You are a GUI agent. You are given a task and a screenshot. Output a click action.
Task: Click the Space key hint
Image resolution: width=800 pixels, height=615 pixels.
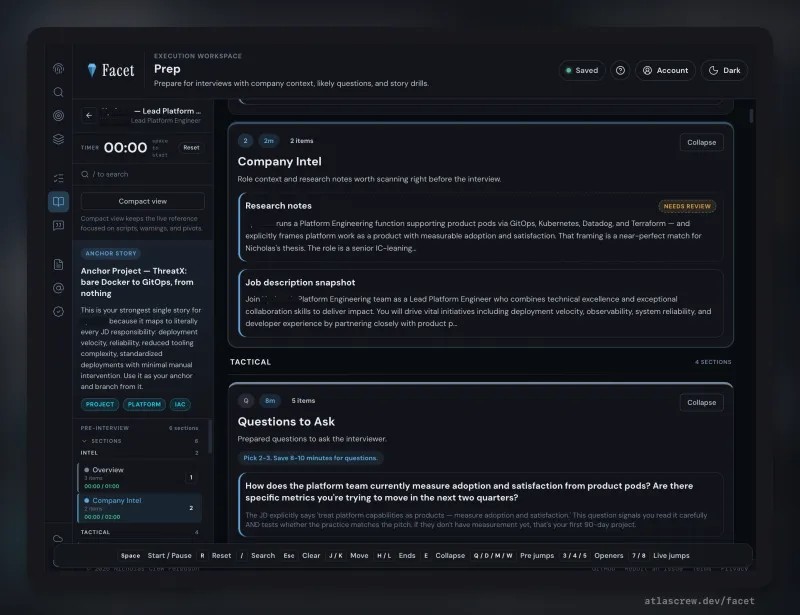click(130, 555)
